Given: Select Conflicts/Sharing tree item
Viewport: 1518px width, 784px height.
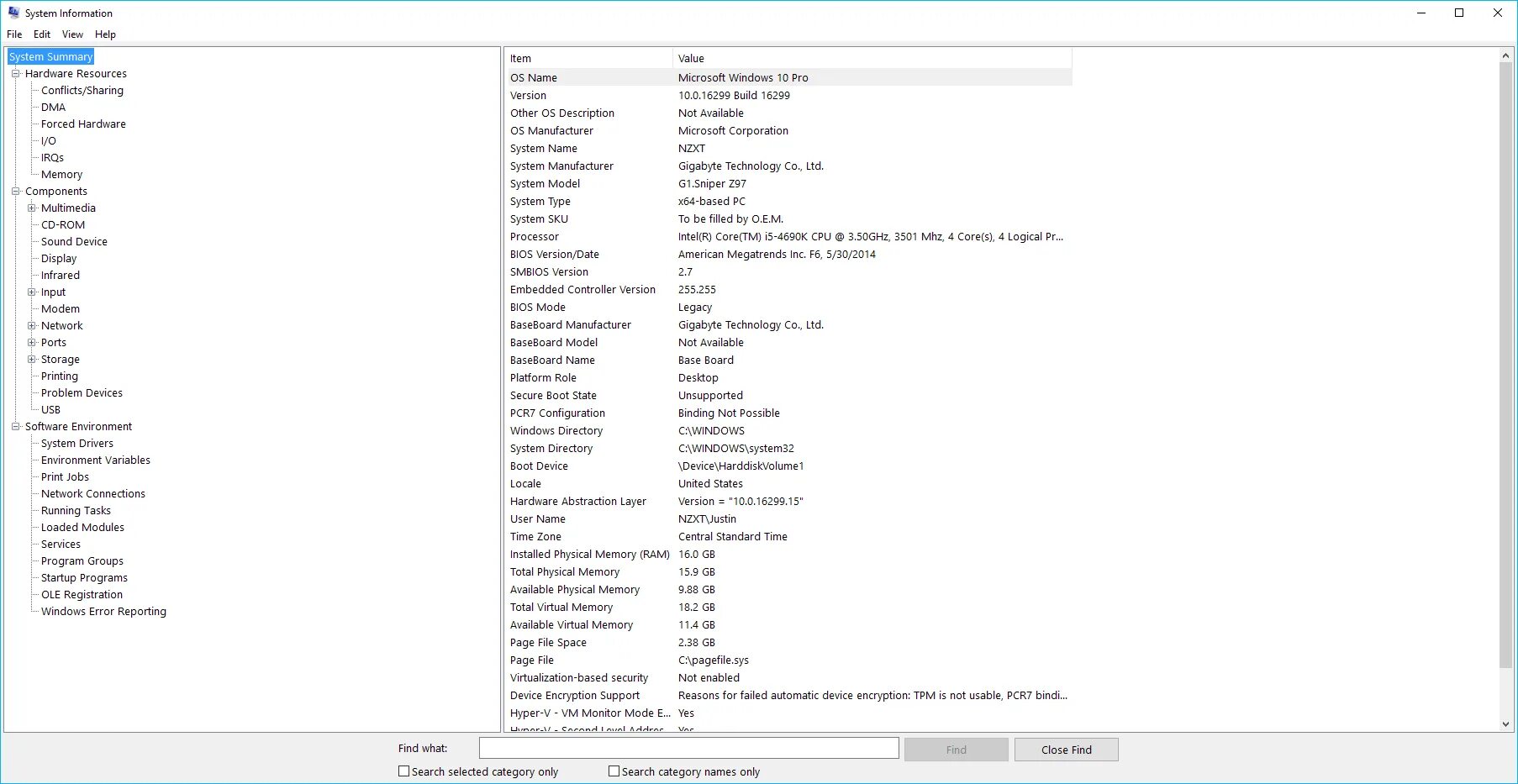Looking at the screenshot, I should click(82, 90).
